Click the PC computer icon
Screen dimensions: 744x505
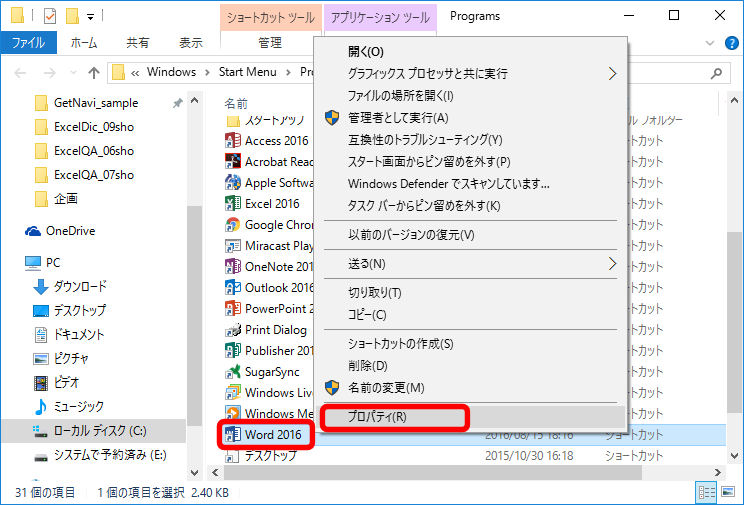point(33,263)
